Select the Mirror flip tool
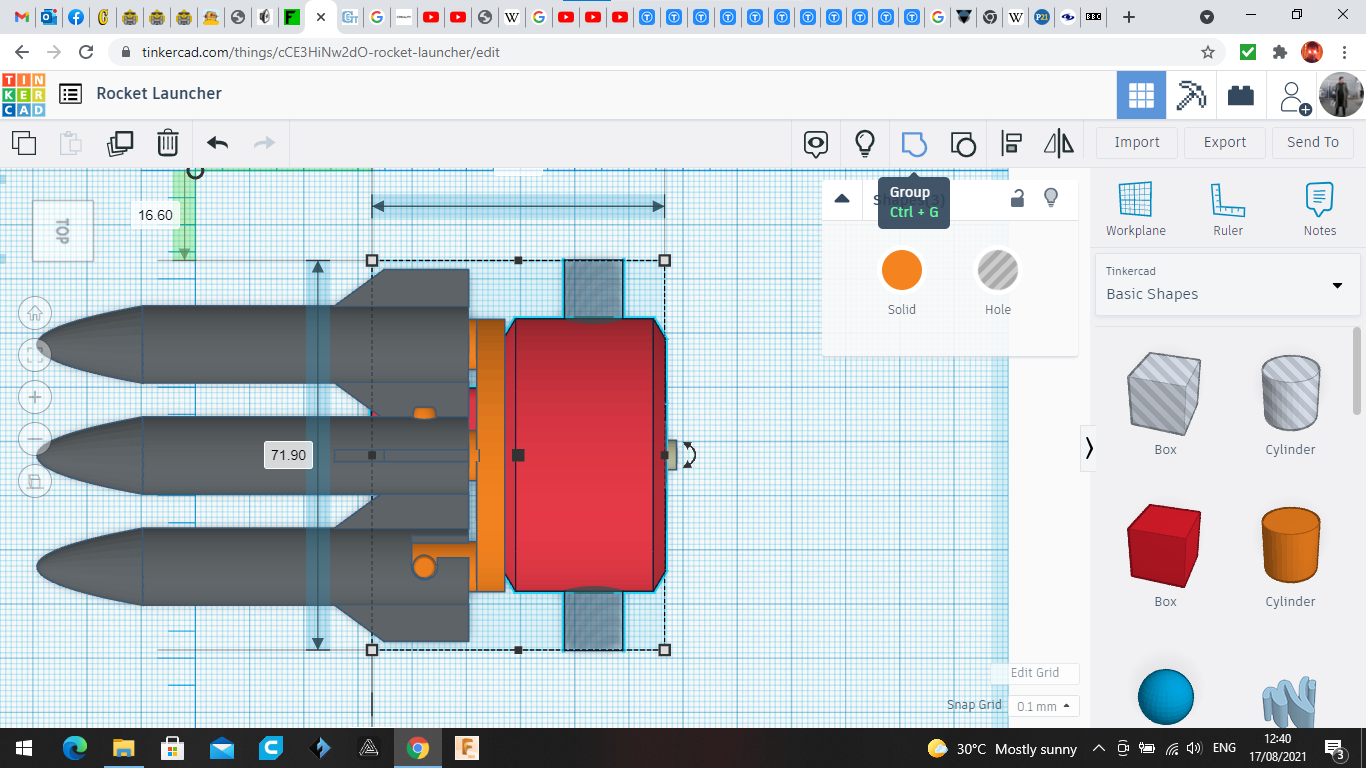The image size is (1366, 768). 1058,144
